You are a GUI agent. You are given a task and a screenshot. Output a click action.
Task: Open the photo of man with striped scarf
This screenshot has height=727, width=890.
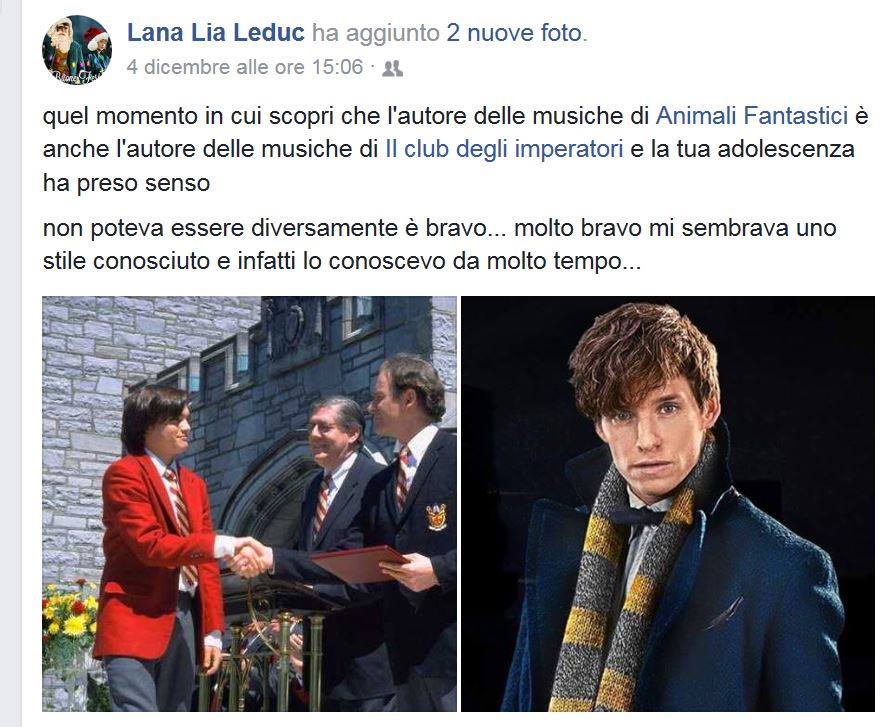pyautogui.click(x=668, y=503)
